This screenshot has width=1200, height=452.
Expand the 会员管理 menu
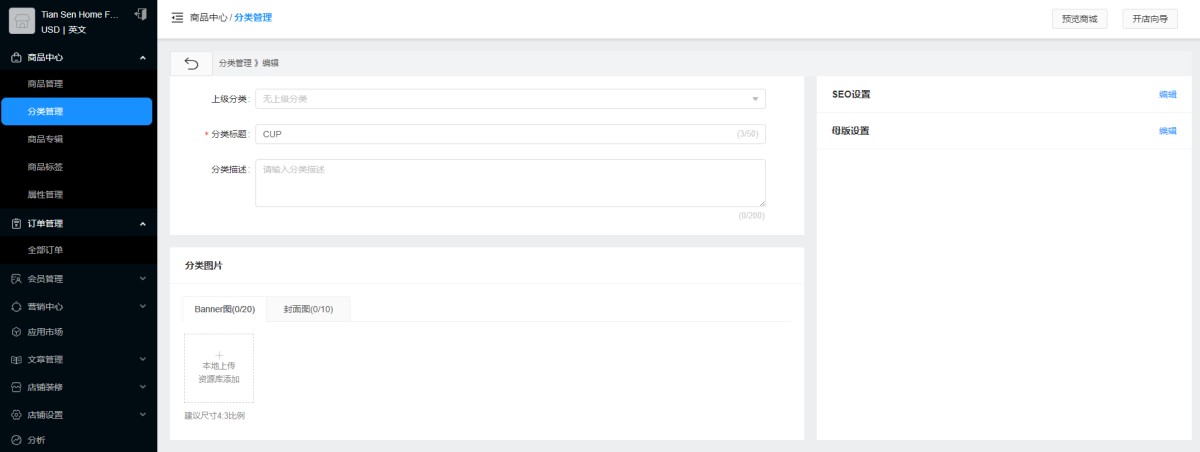tap(142, 279)
